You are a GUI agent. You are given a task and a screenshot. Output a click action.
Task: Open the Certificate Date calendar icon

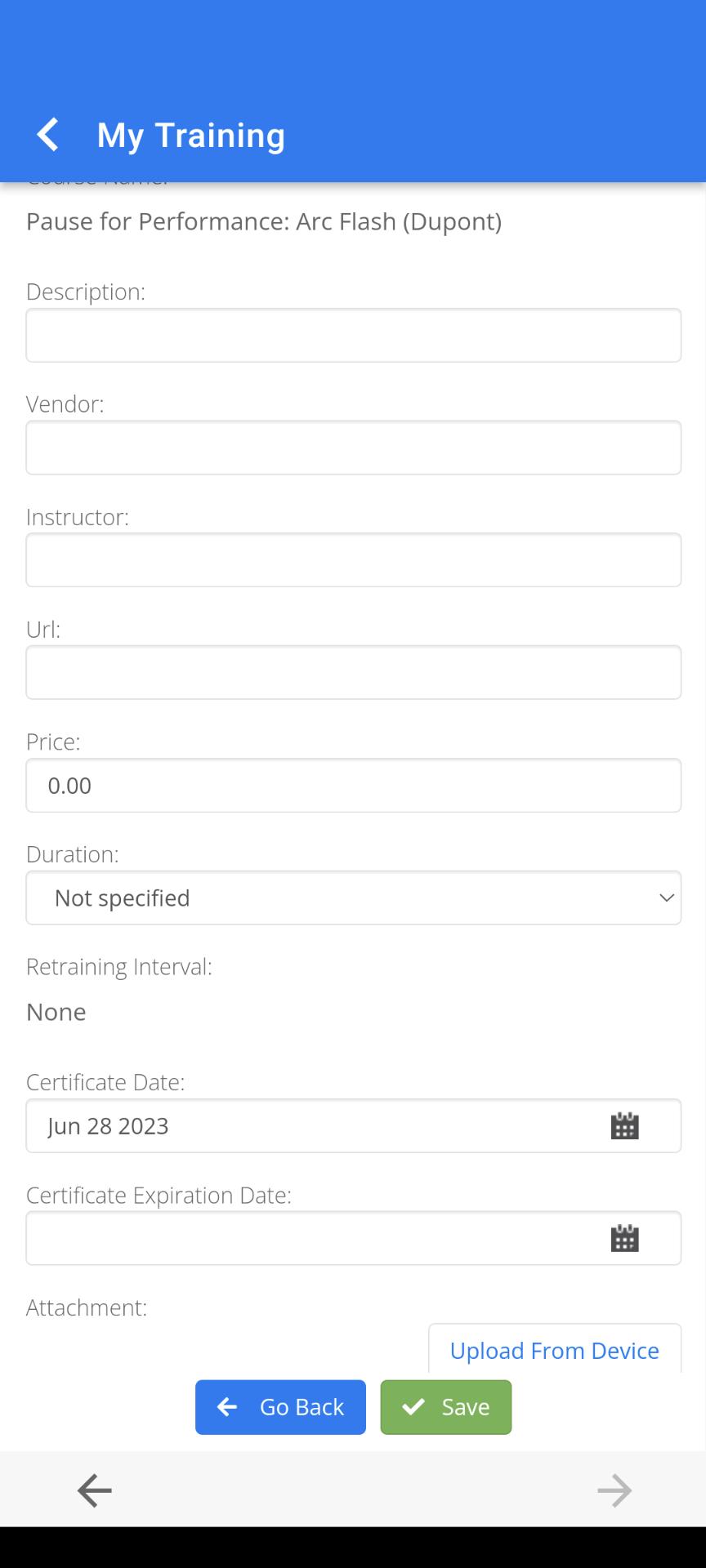pos(625,1125)
